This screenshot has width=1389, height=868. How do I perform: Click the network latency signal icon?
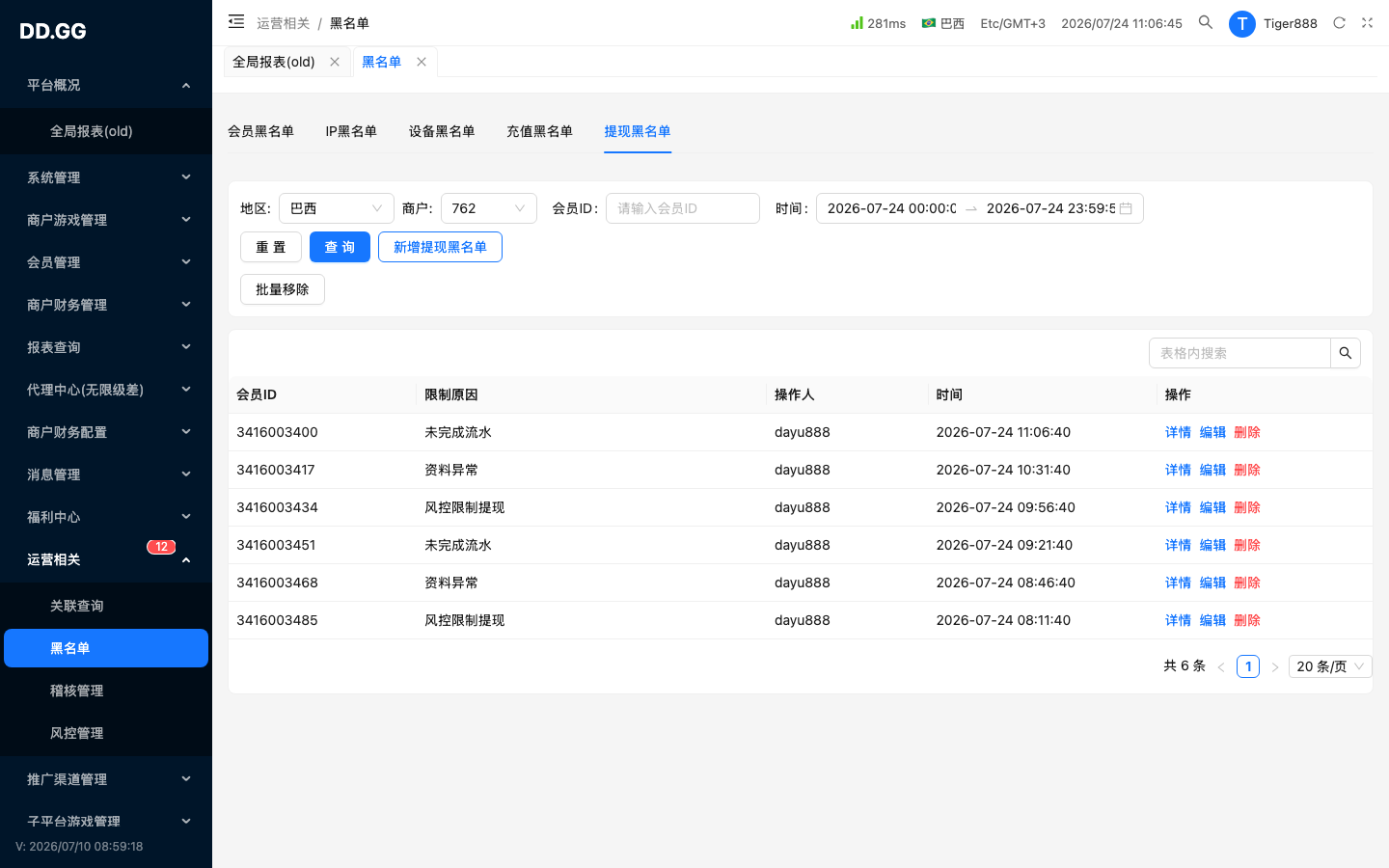click(x=857, y=22)
